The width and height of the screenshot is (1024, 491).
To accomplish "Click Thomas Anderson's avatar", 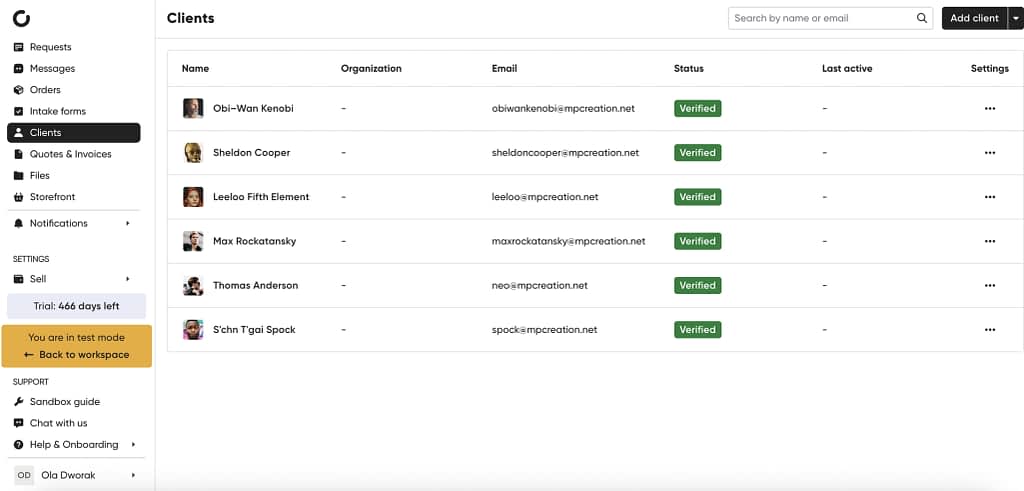I will pos(193,285).
